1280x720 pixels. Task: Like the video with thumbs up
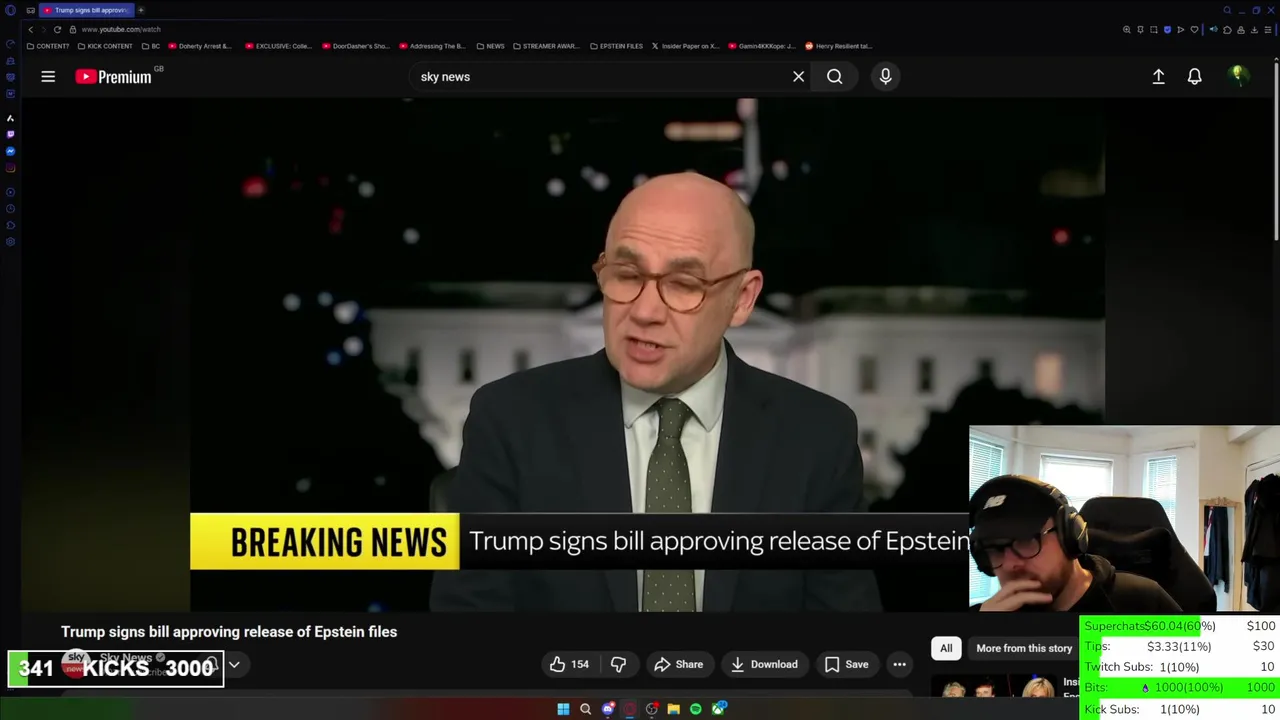click(569, 664)
